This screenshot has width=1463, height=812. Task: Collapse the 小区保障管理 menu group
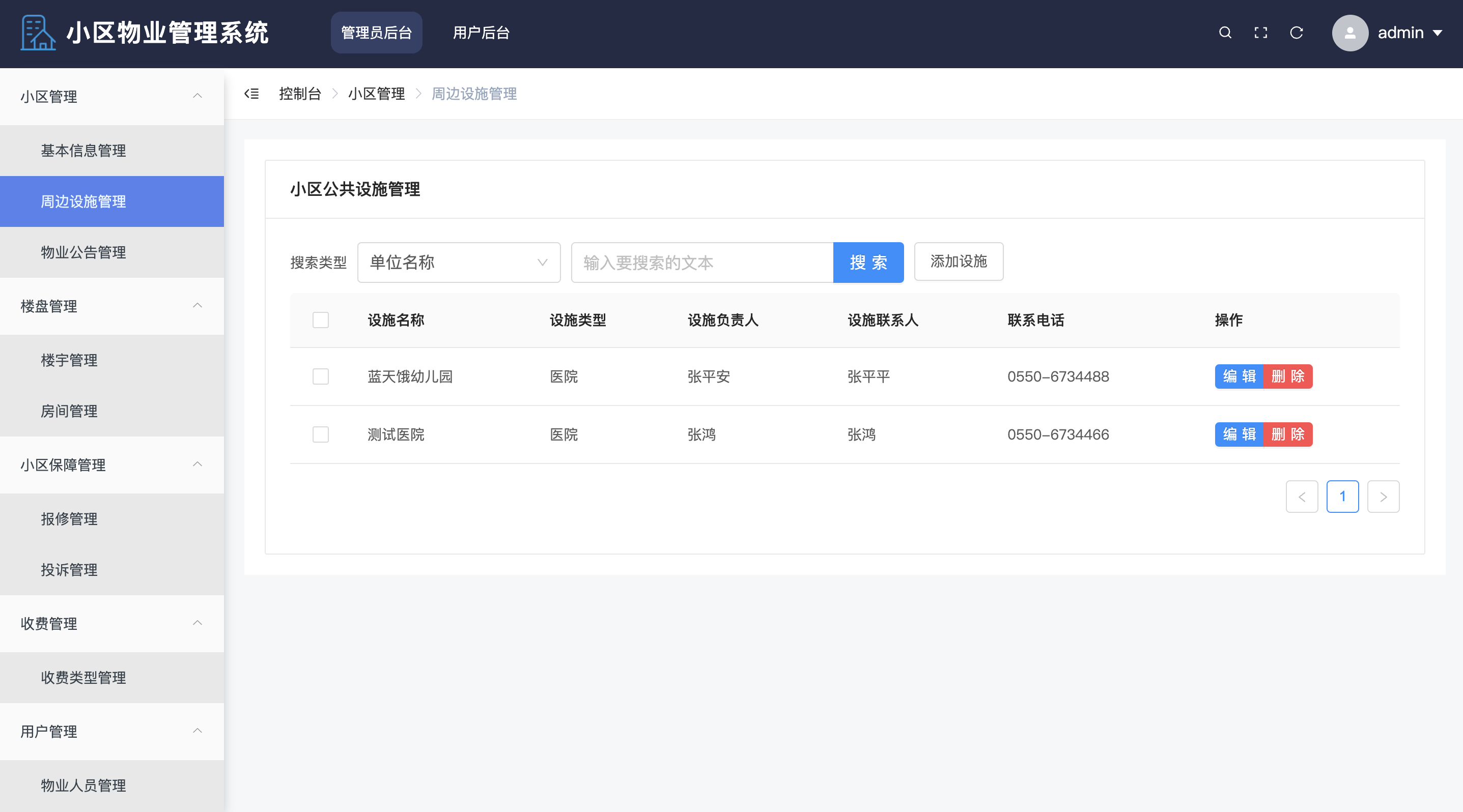click(112, 465)
